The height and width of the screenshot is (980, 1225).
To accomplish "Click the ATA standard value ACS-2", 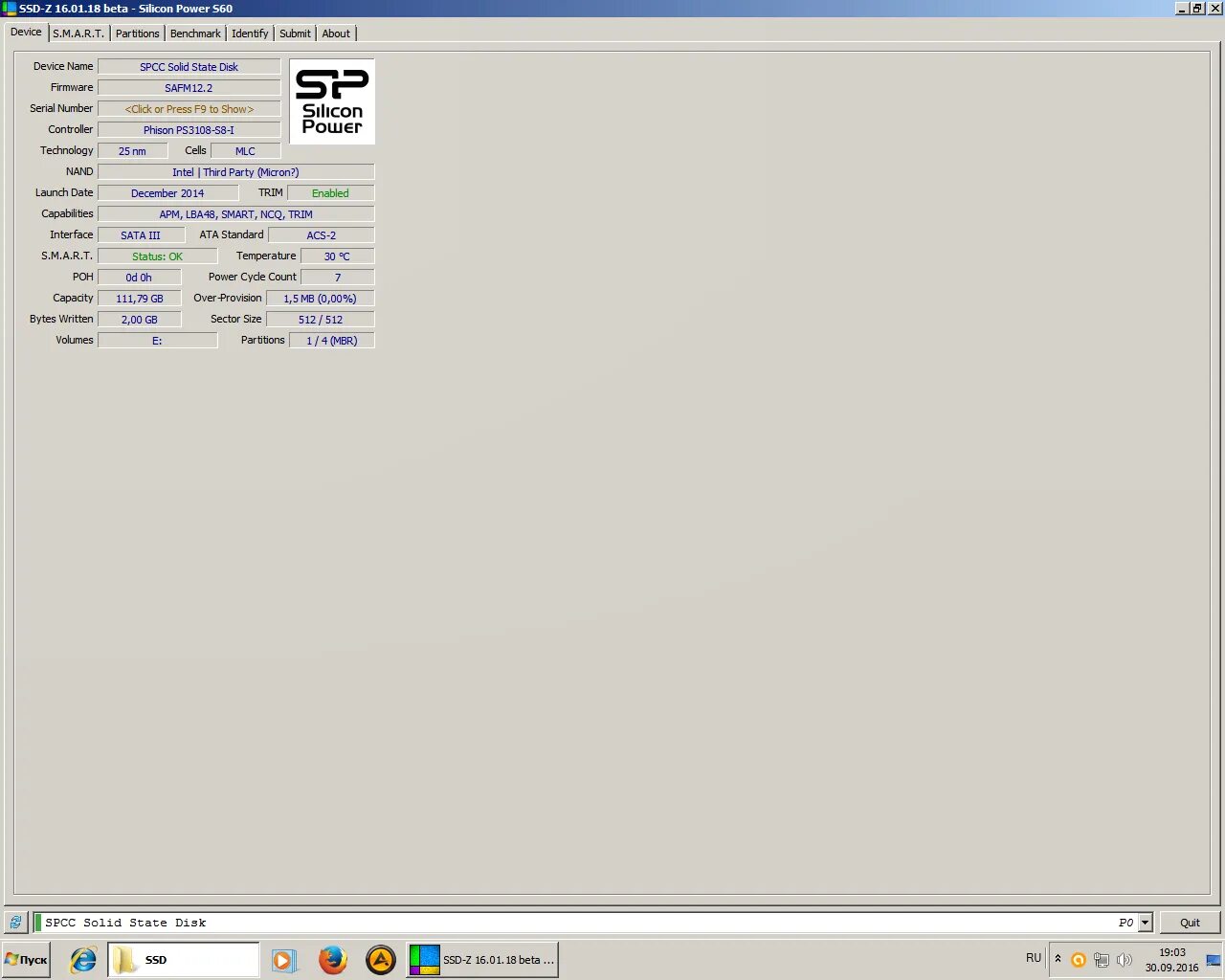I will 322,235.
